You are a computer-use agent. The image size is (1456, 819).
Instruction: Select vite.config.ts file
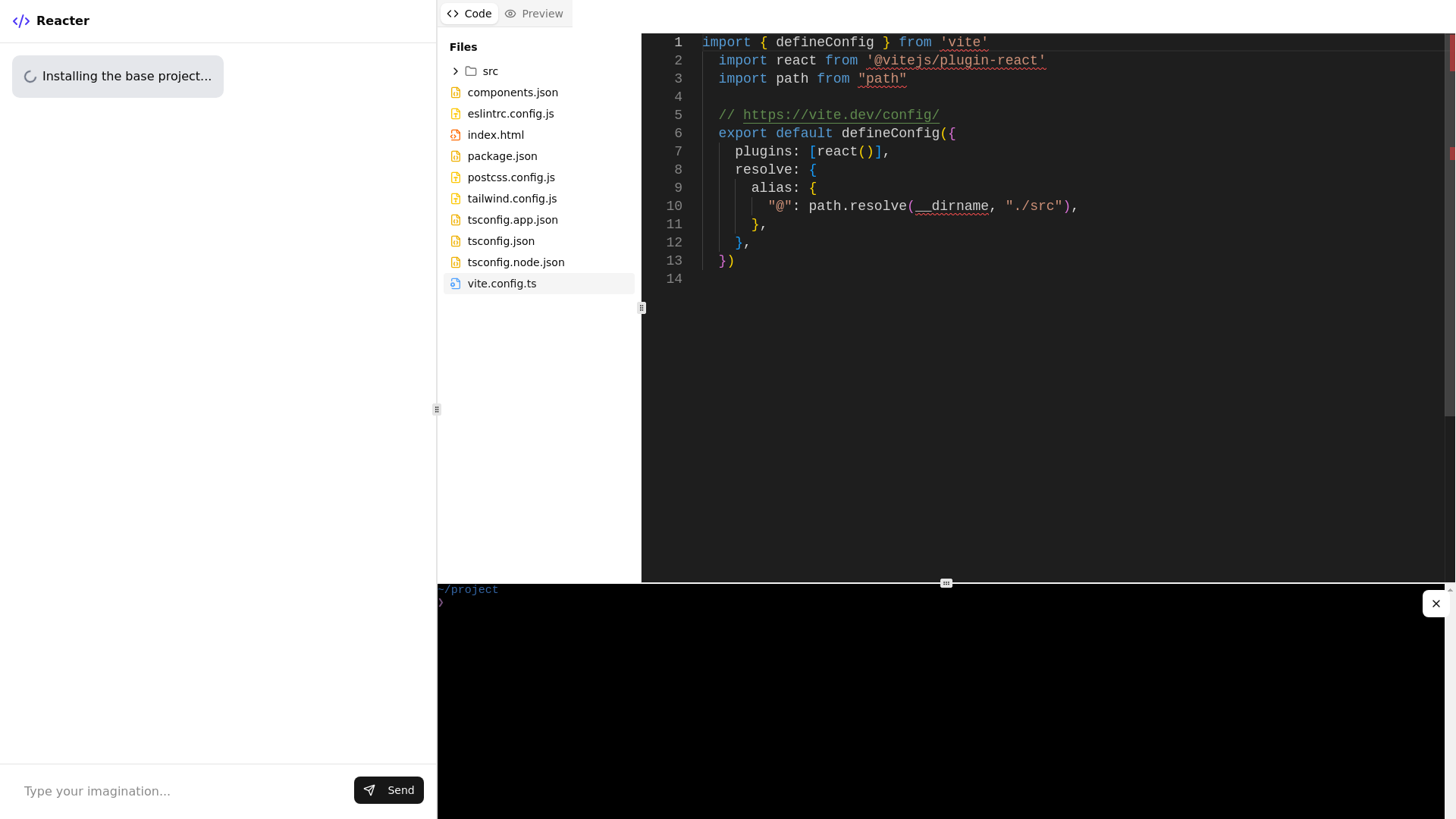[x=539, y=284]
